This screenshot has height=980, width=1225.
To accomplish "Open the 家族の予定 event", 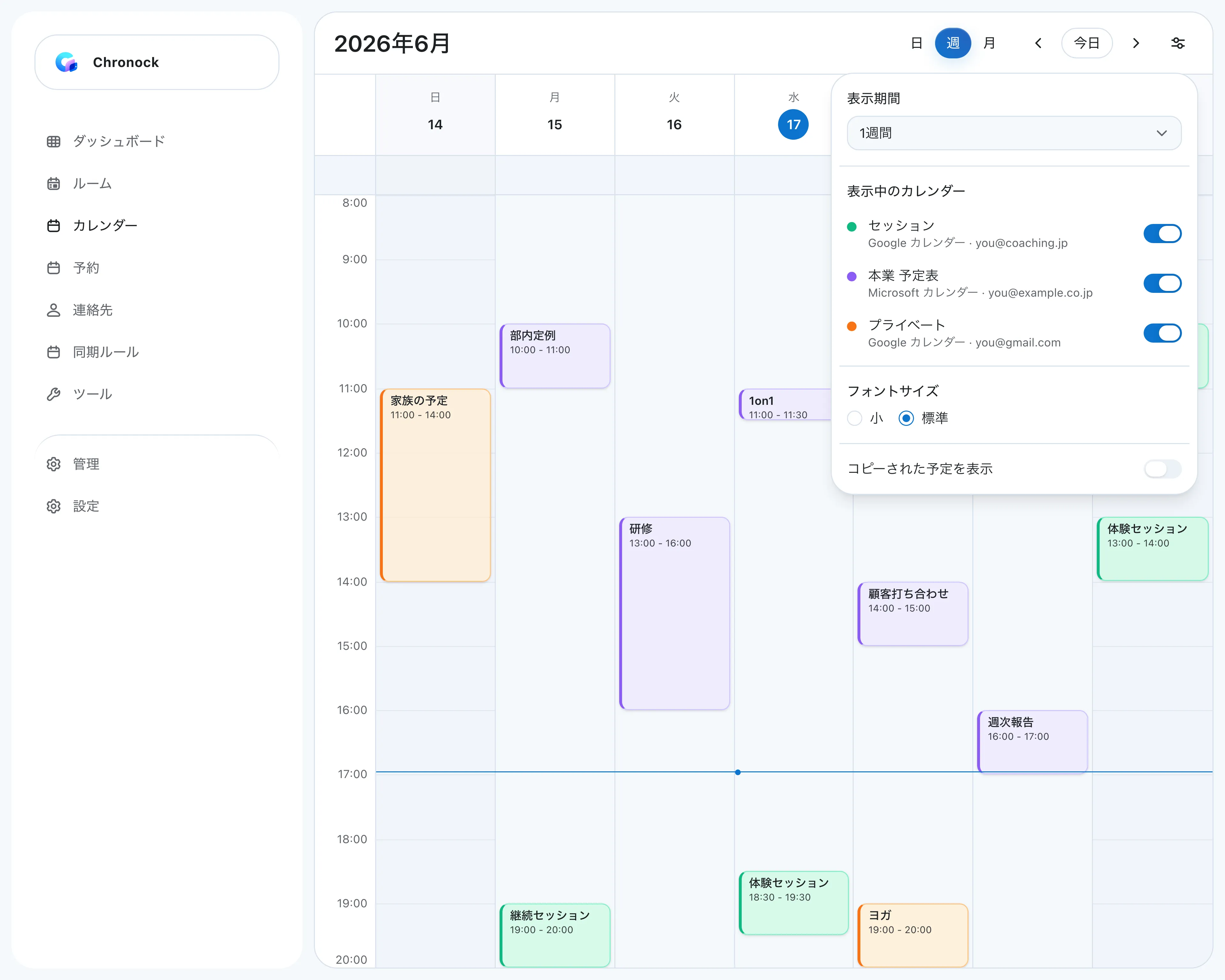I will (435, 485).
